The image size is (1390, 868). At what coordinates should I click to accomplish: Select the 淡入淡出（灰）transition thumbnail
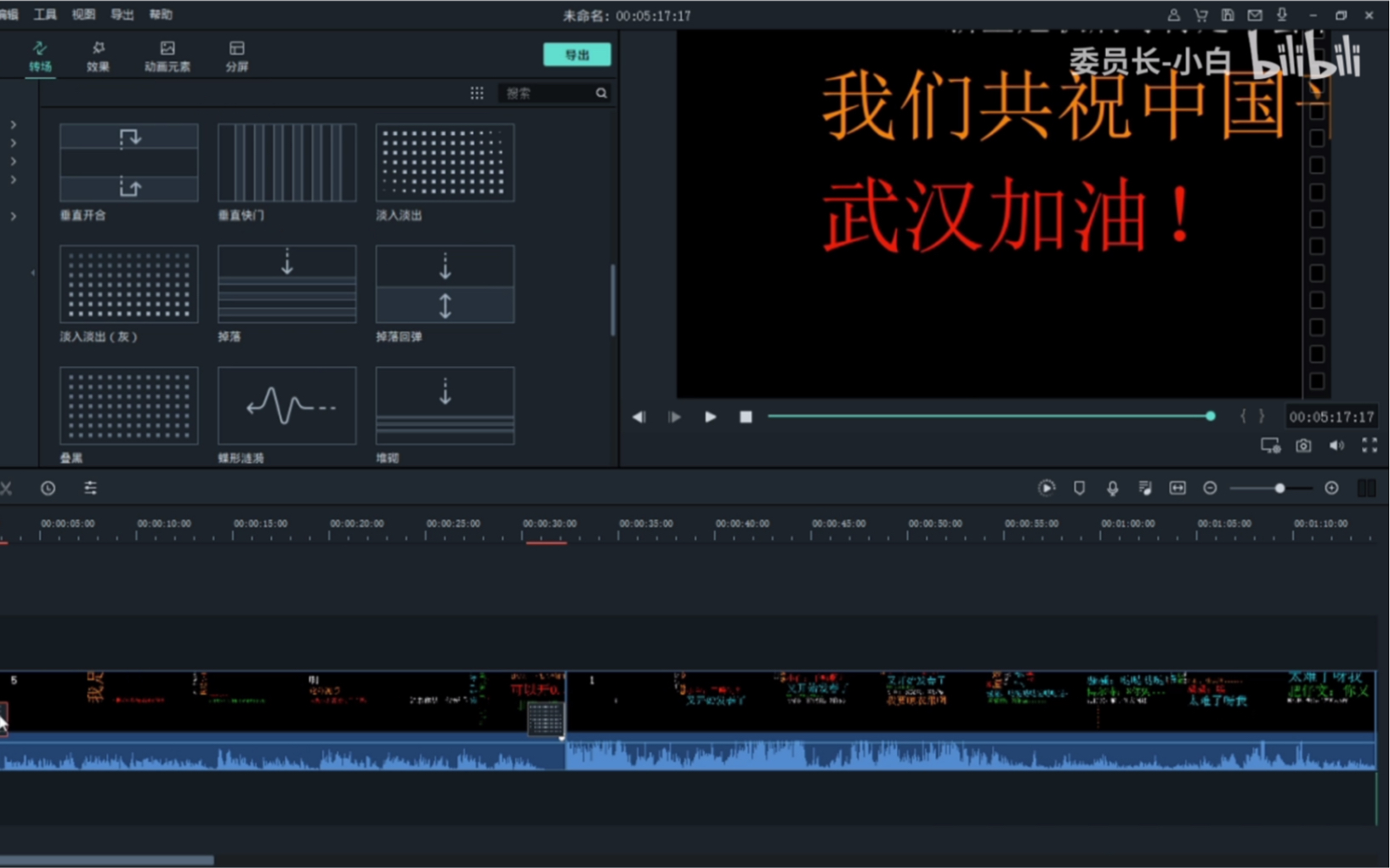point(129,284)
